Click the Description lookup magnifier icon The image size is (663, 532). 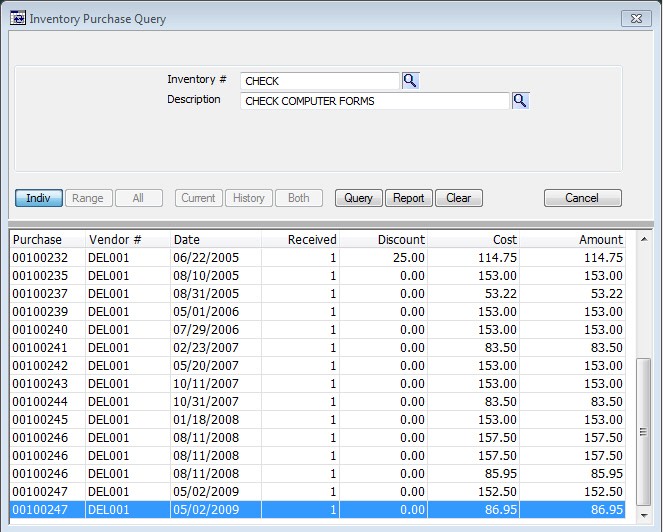point(520,101)
